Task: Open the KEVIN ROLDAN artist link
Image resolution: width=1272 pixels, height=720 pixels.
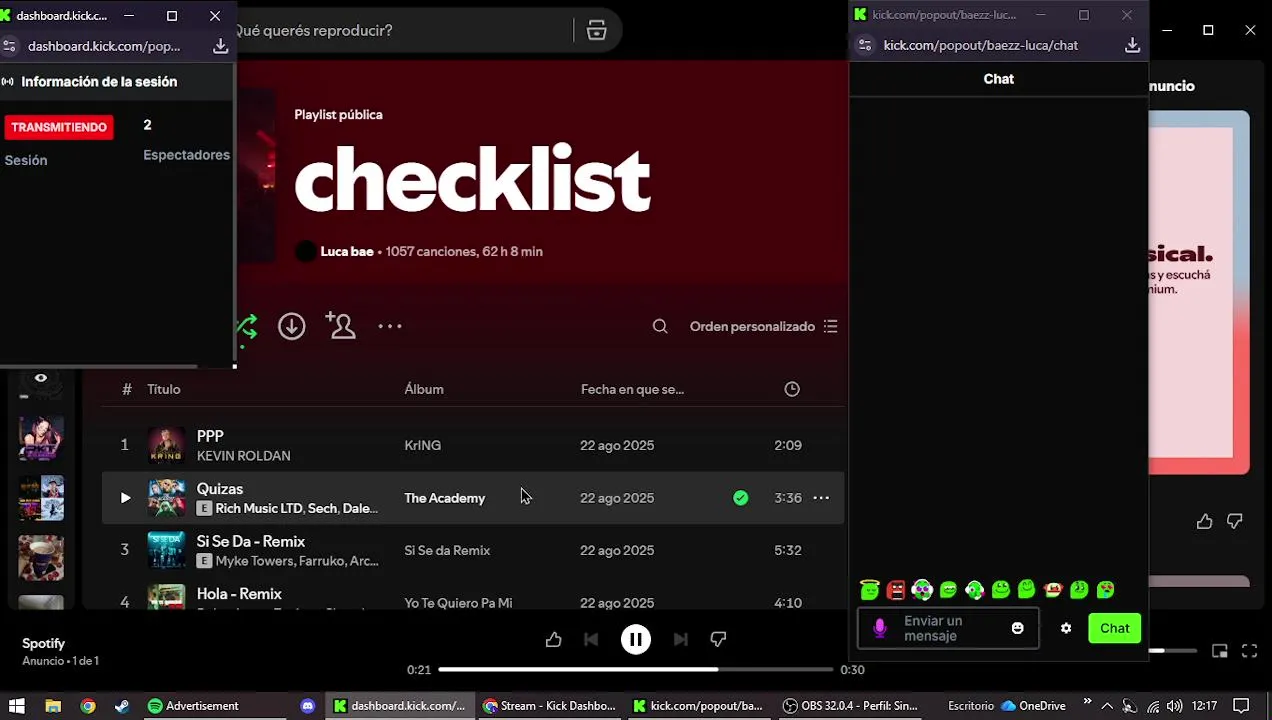Action: pyautogui.click(x=243, y=456)
